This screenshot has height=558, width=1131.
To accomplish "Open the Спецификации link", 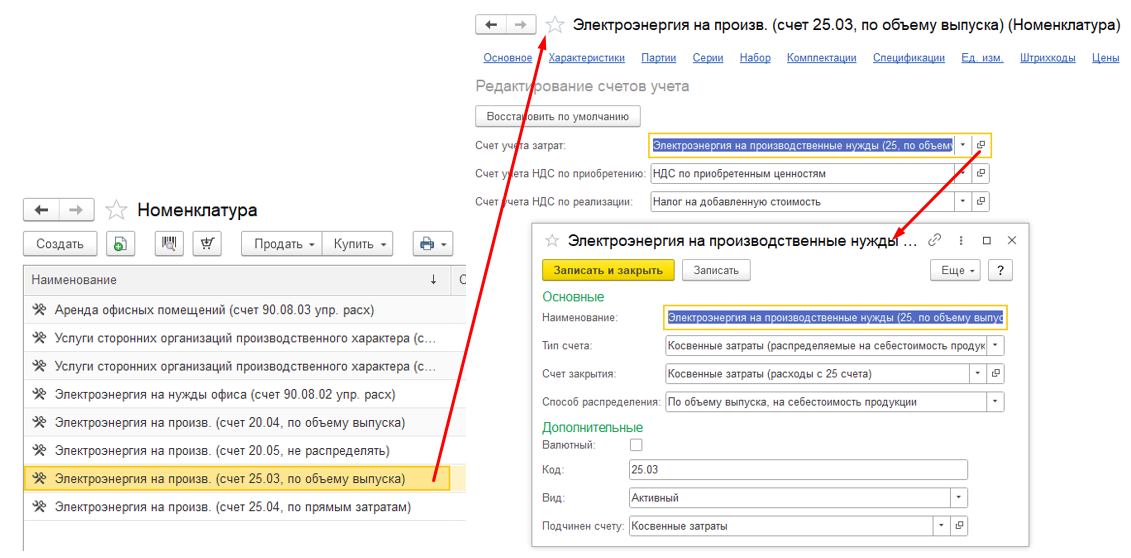I will tap(909, 58).
